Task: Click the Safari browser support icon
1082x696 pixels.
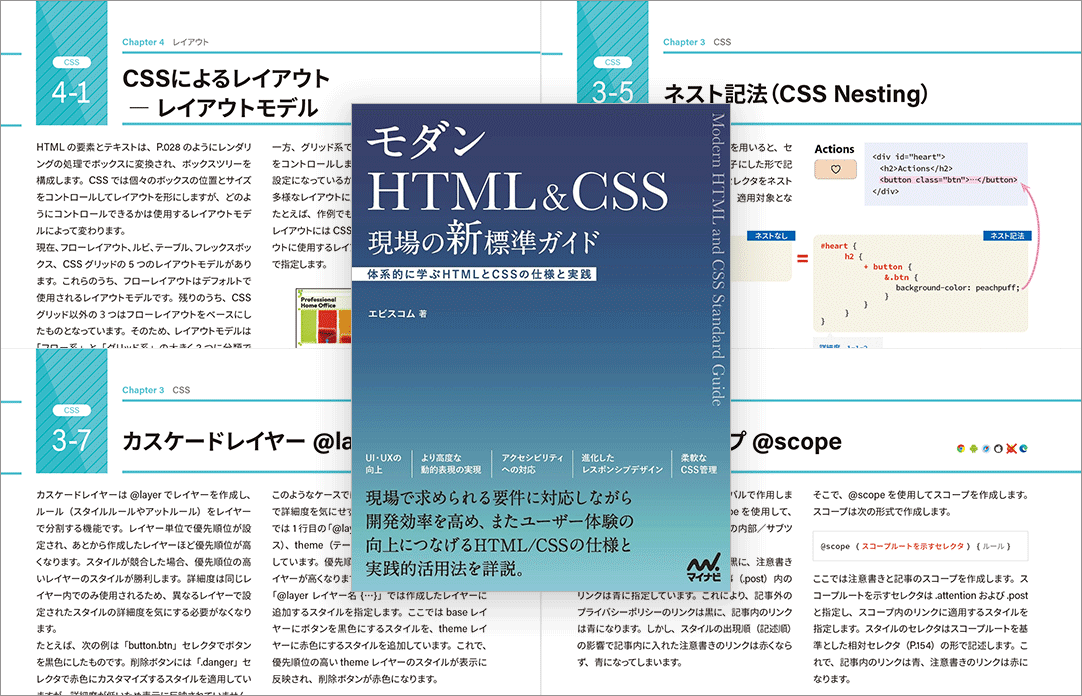Action: pyautogui.click(x=986, y=449)
